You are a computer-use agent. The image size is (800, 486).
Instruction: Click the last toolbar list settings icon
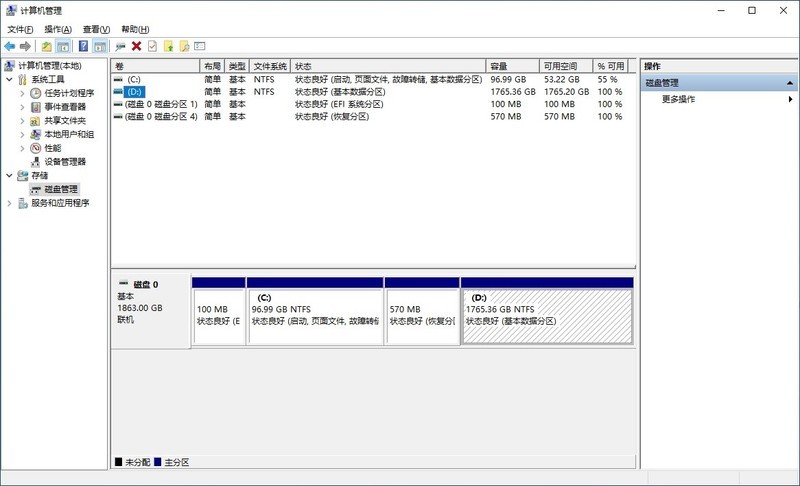coord(200,46)
